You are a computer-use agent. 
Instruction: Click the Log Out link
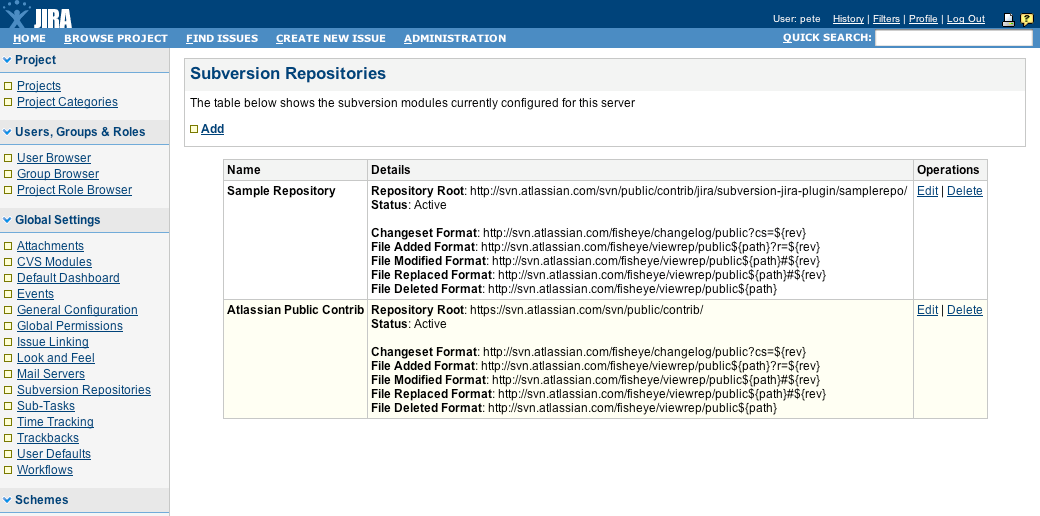(966, 19)
